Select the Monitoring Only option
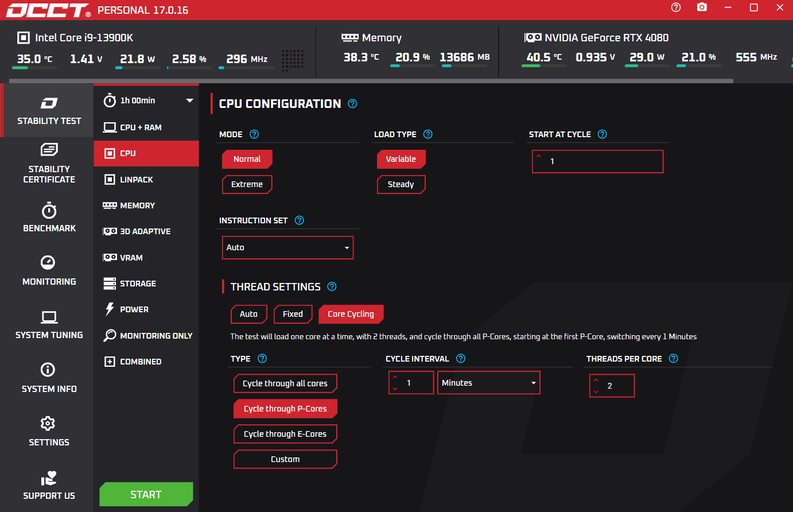The height and width of the screenshot is (512, 793). tap(146, 335)
